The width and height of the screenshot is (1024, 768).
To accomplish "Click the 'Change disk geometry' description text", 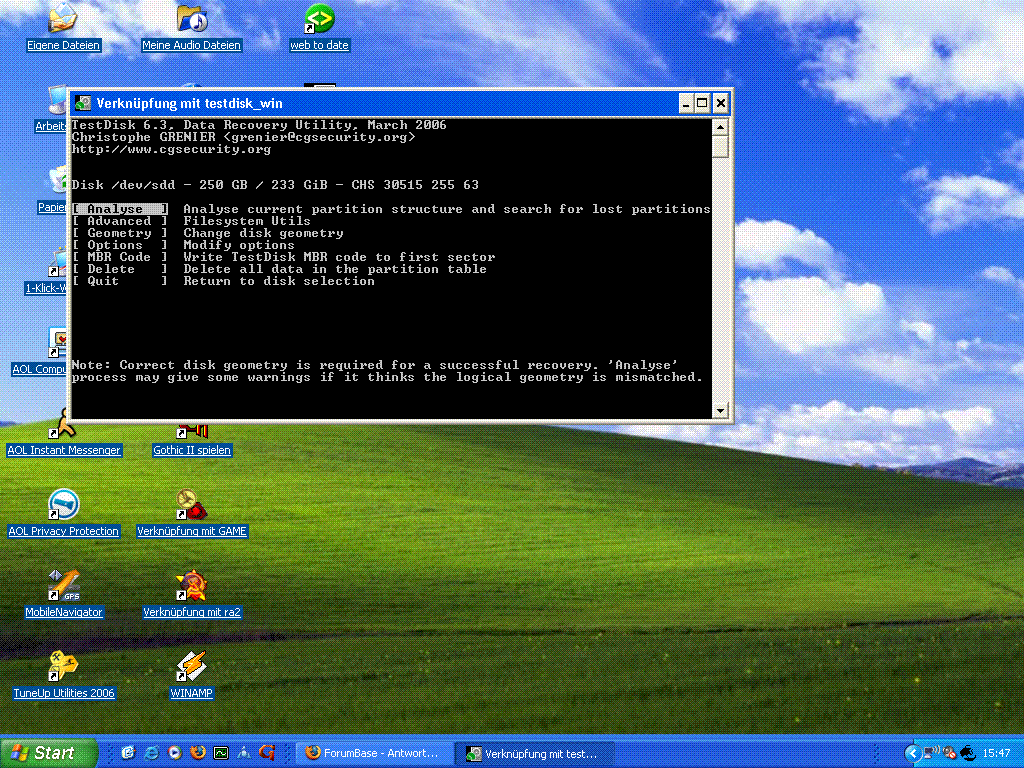I will [x=263, y=233].
